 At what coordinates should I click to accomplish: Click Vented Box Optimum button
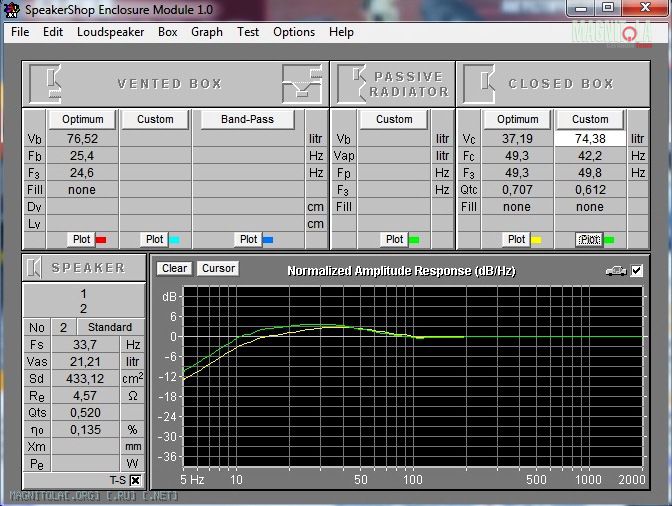(x=82, y=120)
